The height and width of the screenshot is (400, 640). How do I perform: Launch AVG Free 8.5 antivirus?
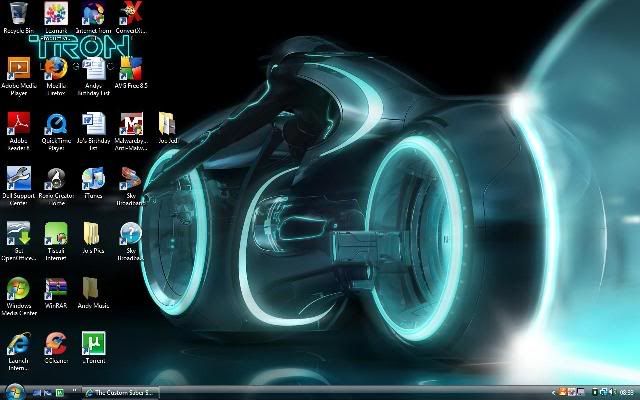click(130, 68)
